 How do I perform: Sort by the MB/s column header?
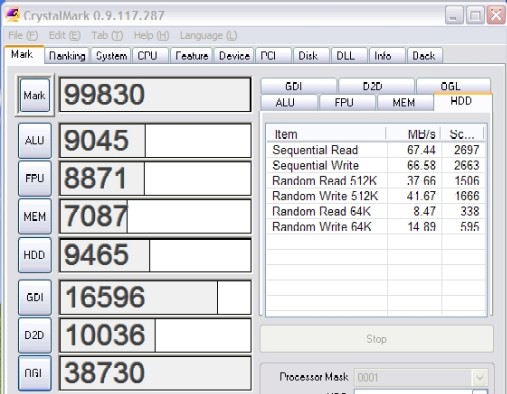pyautogui.click(x=413, y=134)
